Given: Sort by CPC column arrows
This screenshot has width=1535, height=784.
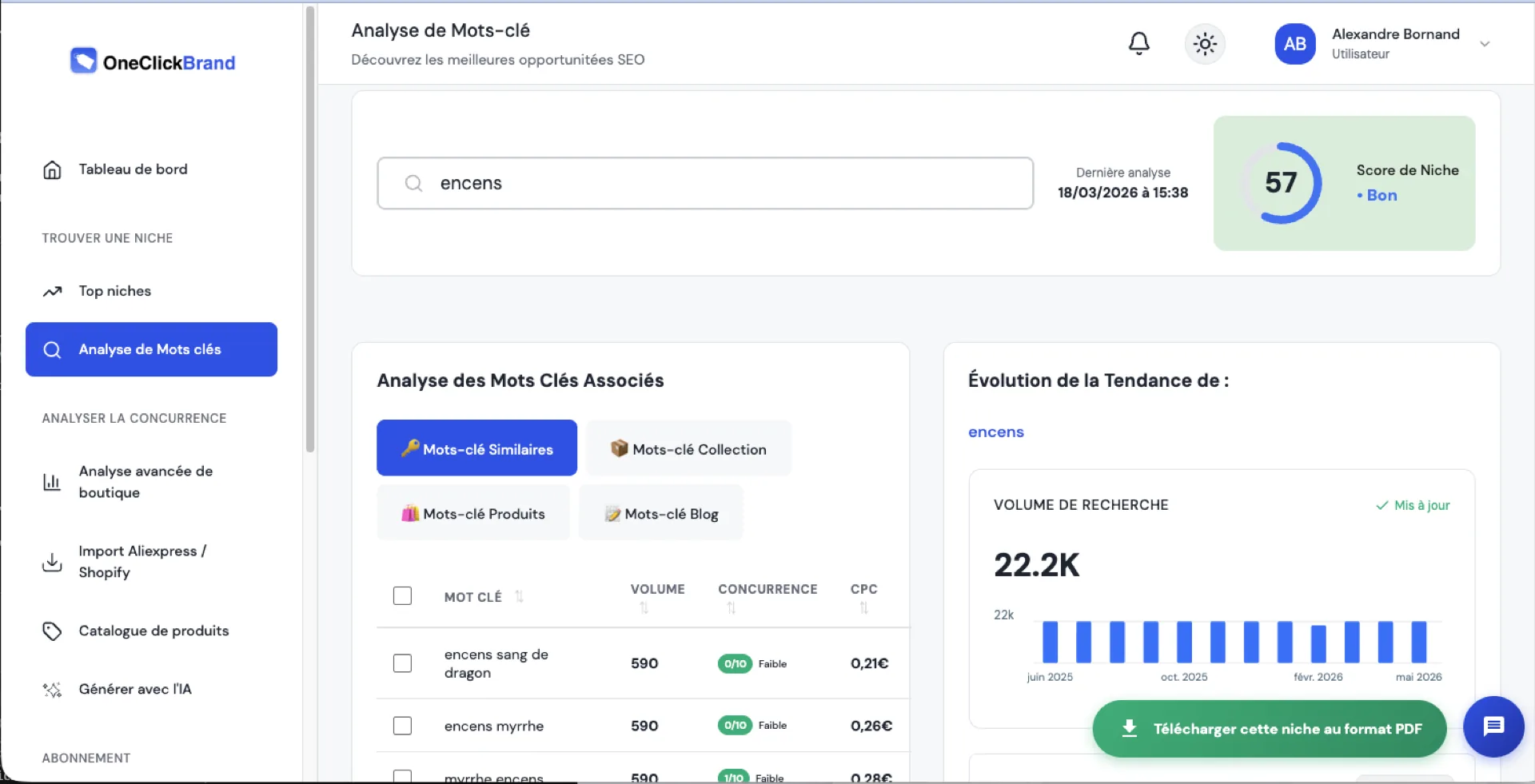Looking at the screenshot, I should (x=863, y=608).
